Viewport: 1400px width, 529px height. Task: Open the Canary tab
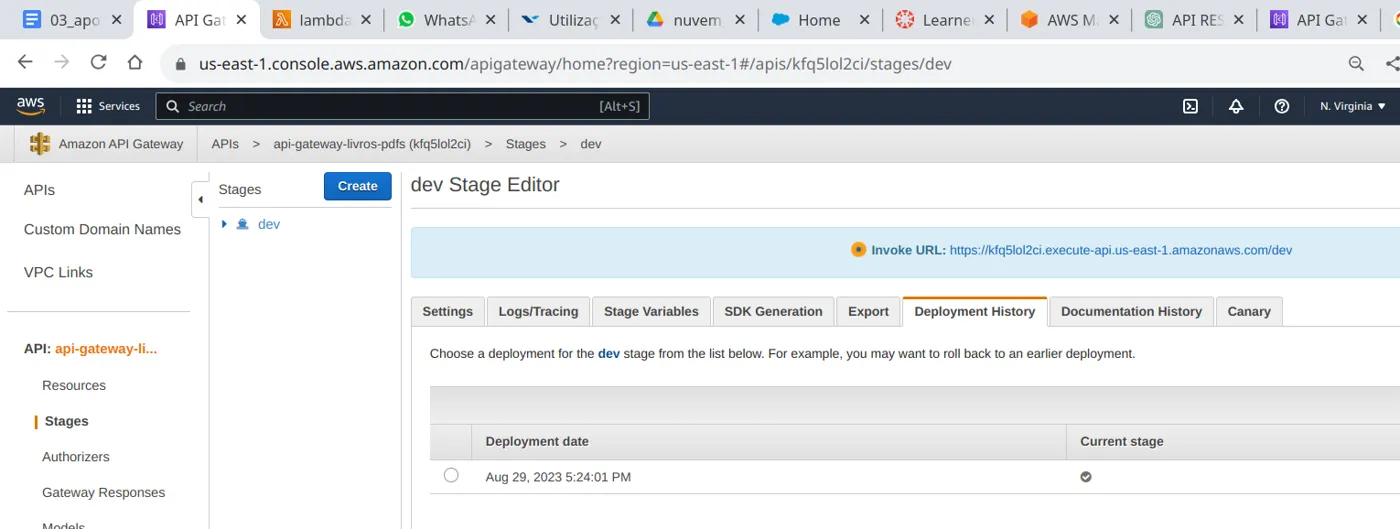(x=1249, y=311)
